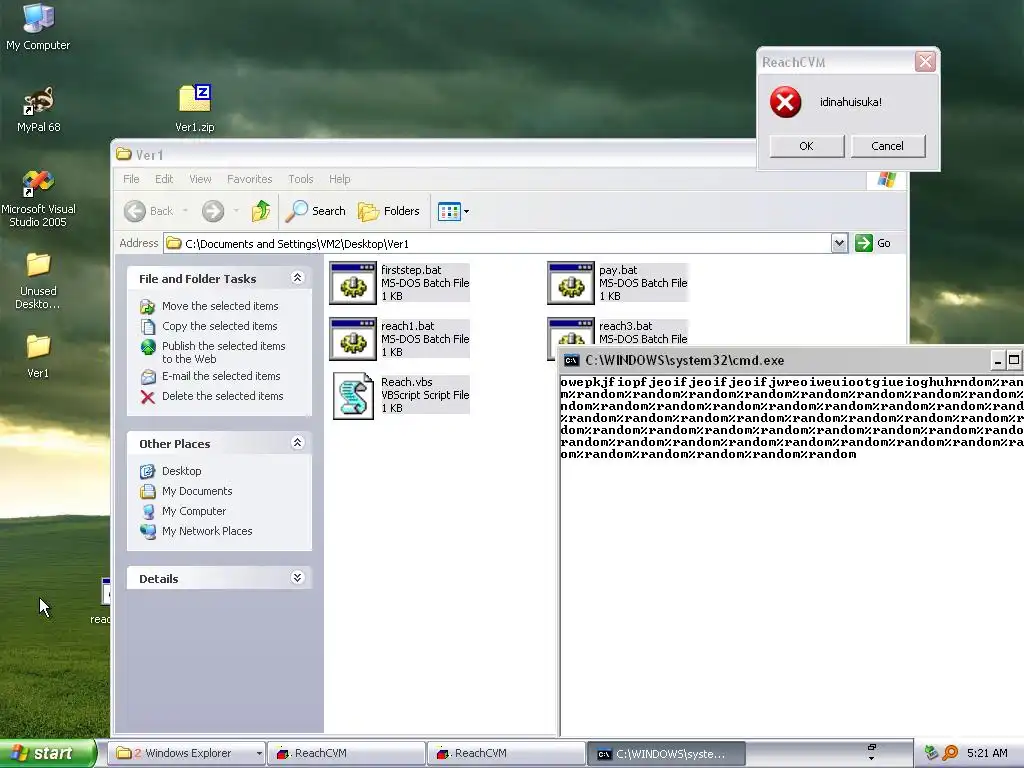Maximize the cmd.exe window
This screenshot has width=1024, height=768.
[x=1014, y=360]
